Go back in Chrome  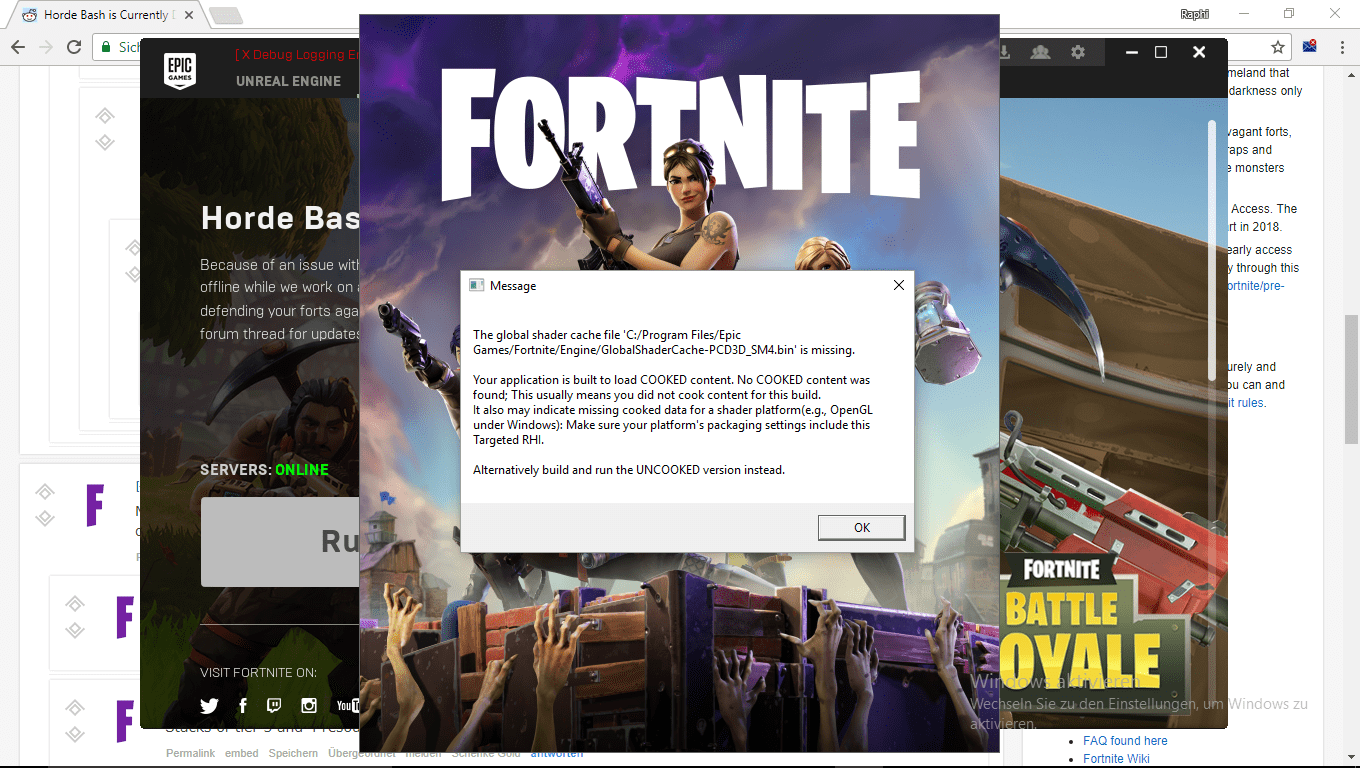click(x=18, y=47)
